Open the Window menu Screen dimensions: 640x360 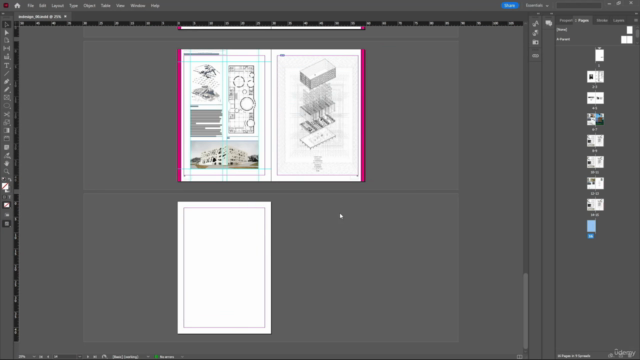coord(138,6)
